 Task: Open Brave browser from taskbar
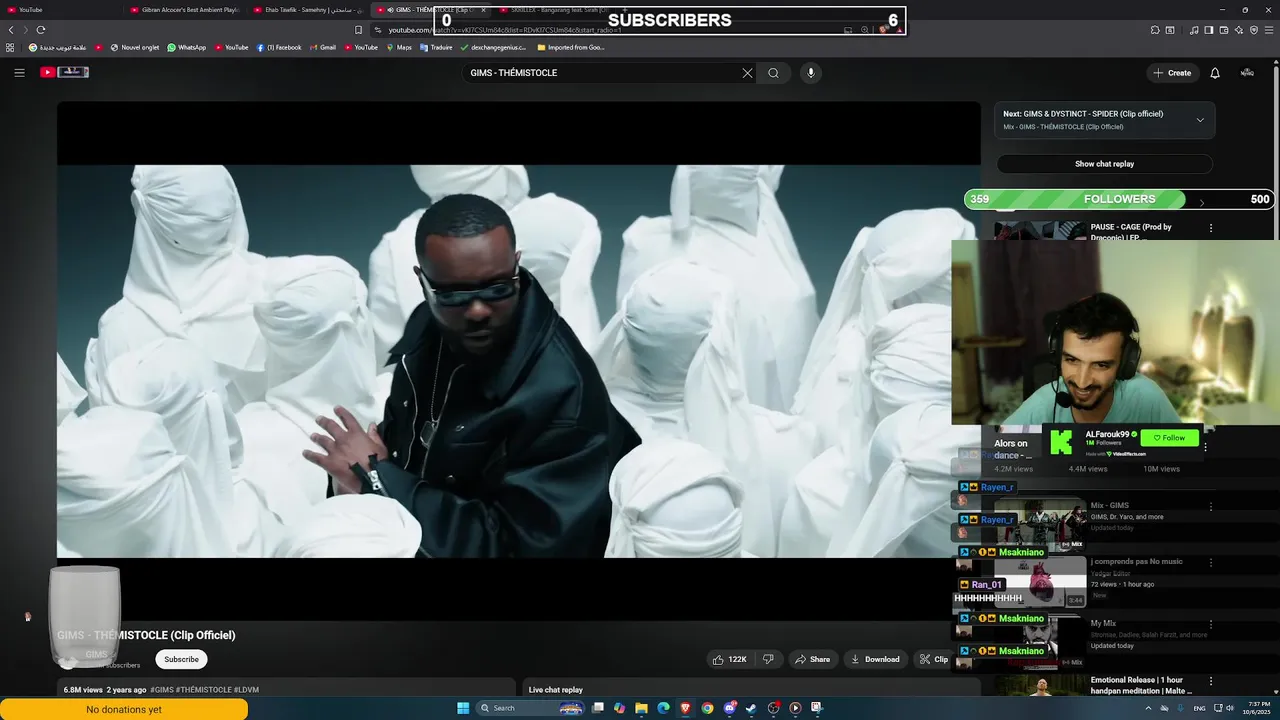click(x=685, y=708)
